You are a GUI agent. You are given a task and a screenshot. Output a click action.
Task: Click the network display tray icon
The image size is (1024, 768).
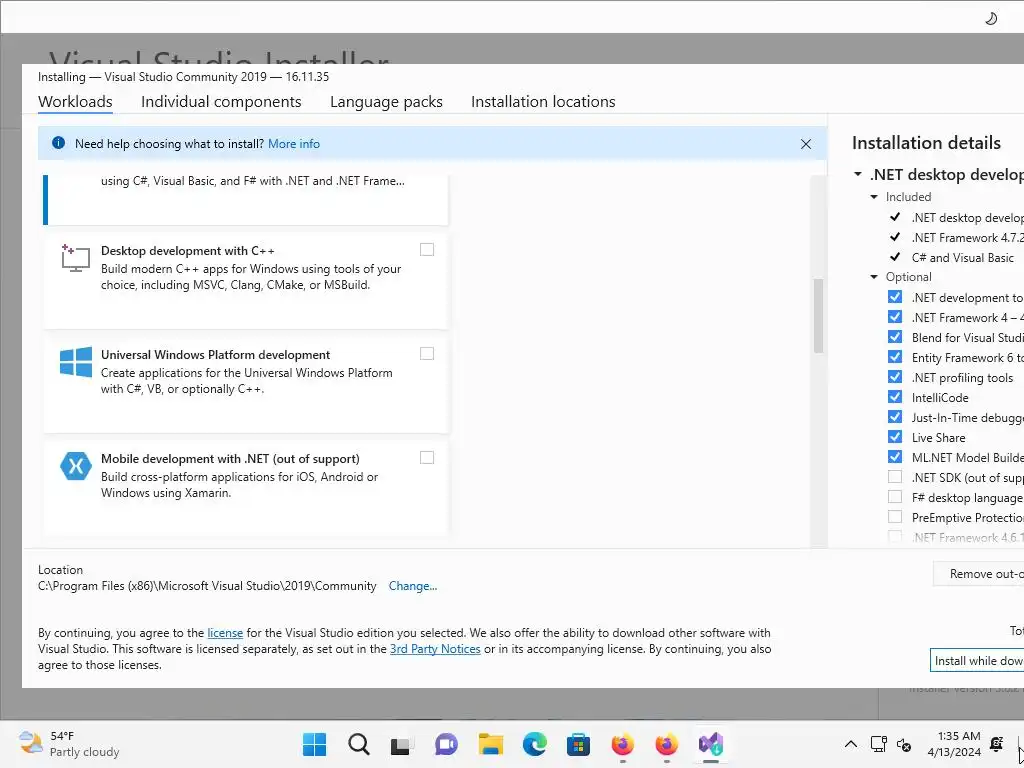(x=878, y=744)
